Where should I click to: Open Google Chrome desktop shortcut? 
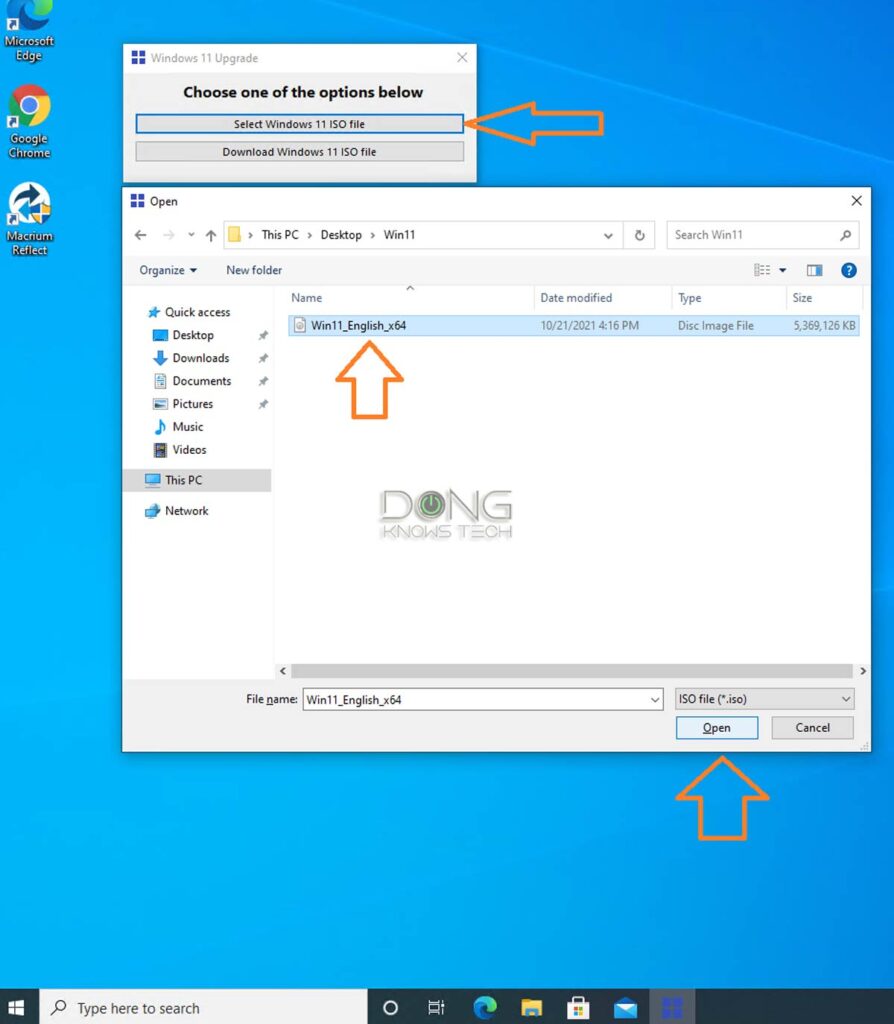pyautogui.click(x=29, y=122)
